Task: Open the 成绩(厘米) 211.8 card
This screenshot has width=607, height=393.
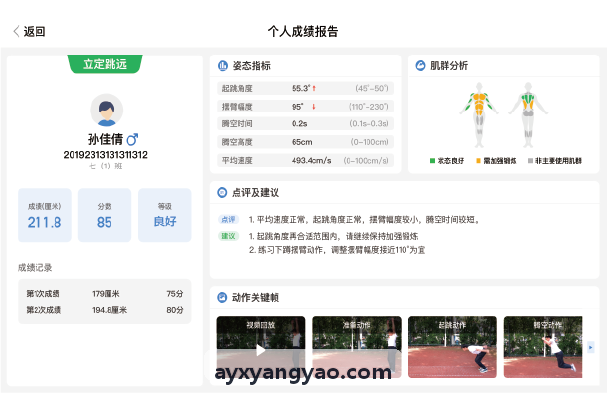Action: 45,215
